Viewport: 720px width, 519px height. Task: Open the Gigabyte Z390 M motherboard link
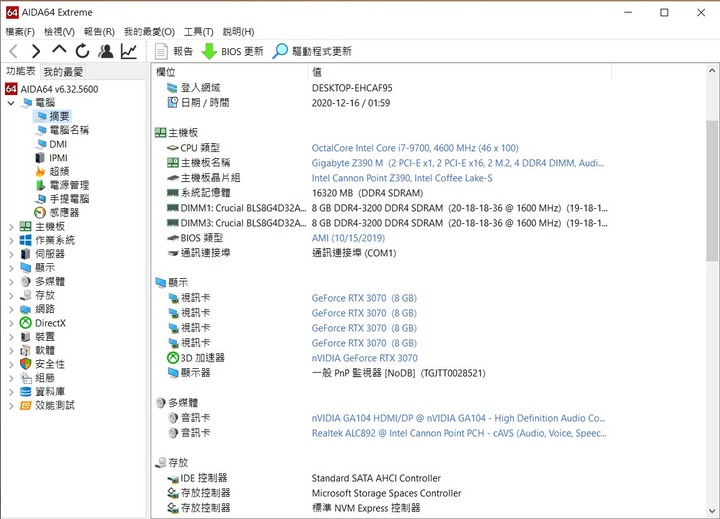point(458,163)
